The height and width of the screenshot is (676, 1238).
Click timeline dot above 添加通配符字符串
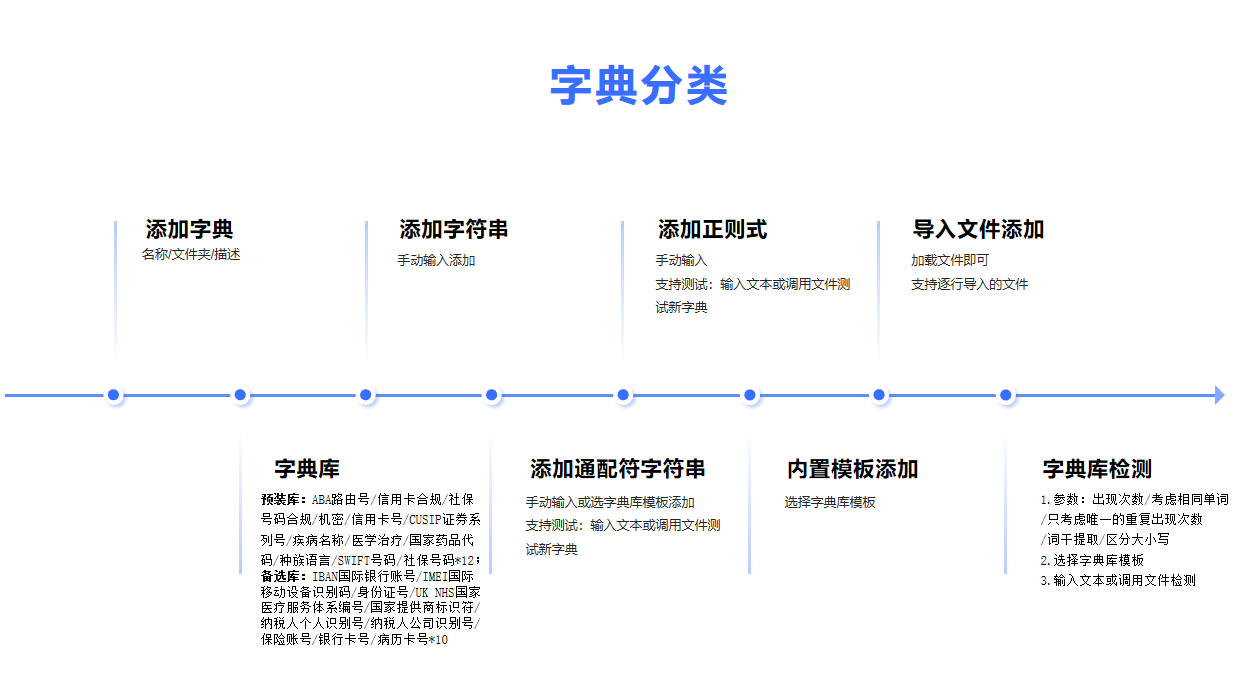(x=492, y=395)
